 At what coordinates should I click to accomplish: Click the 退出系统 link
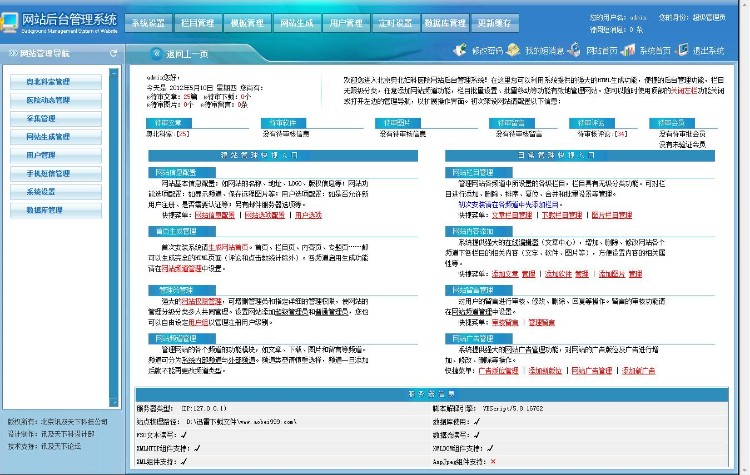pyautogui.click(x=708, y=51)
